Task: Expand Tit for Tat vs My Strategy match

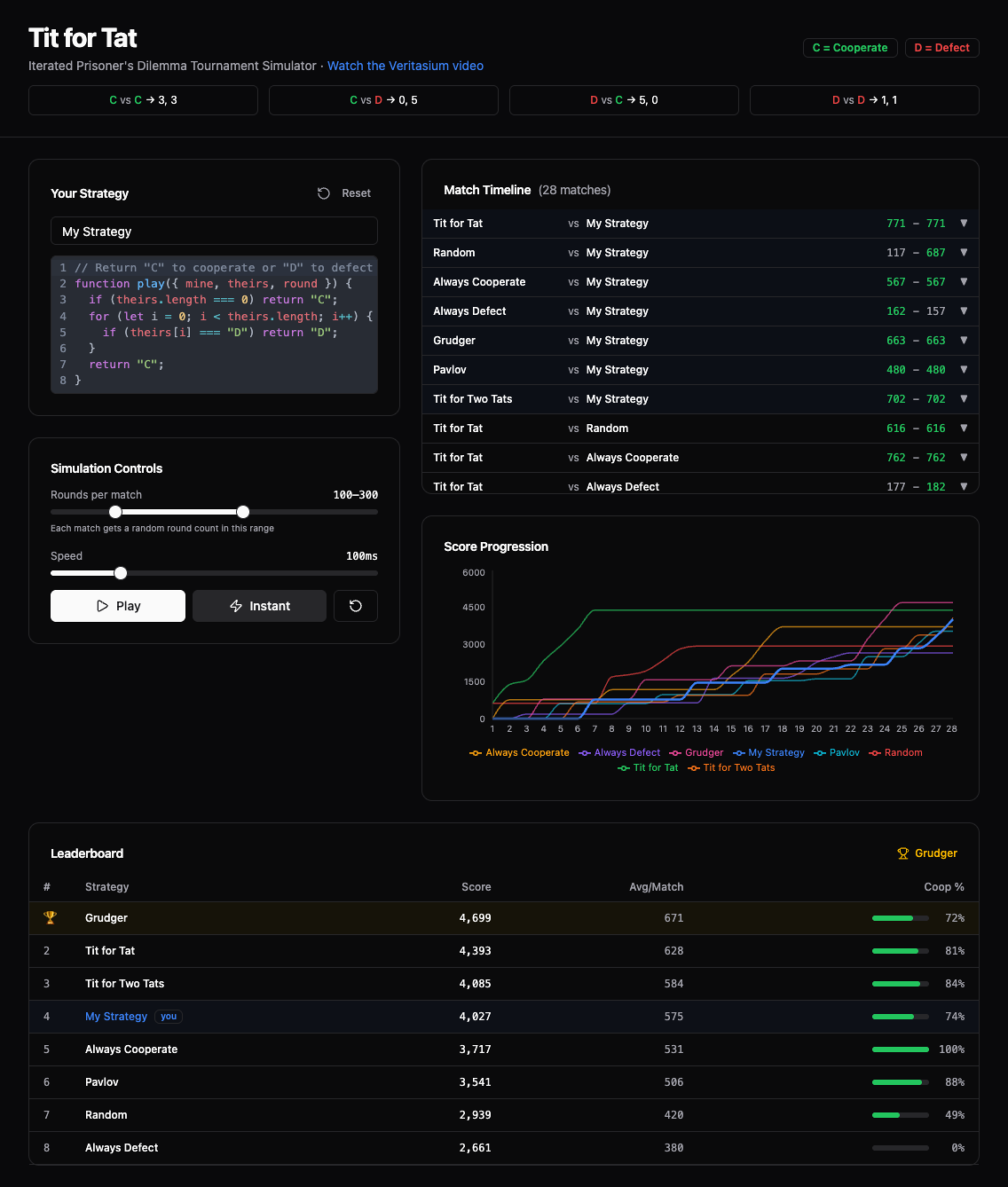Action: (964, 224)
